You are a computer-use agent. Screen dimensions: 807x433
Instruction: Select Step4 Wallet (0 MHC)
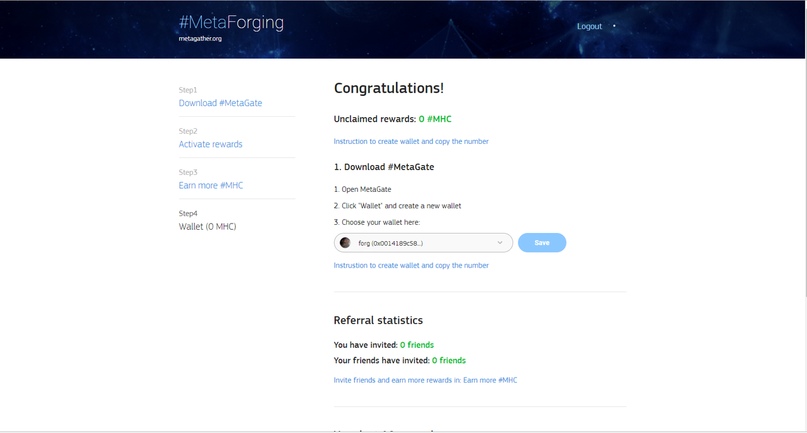(x=207, y=227)
